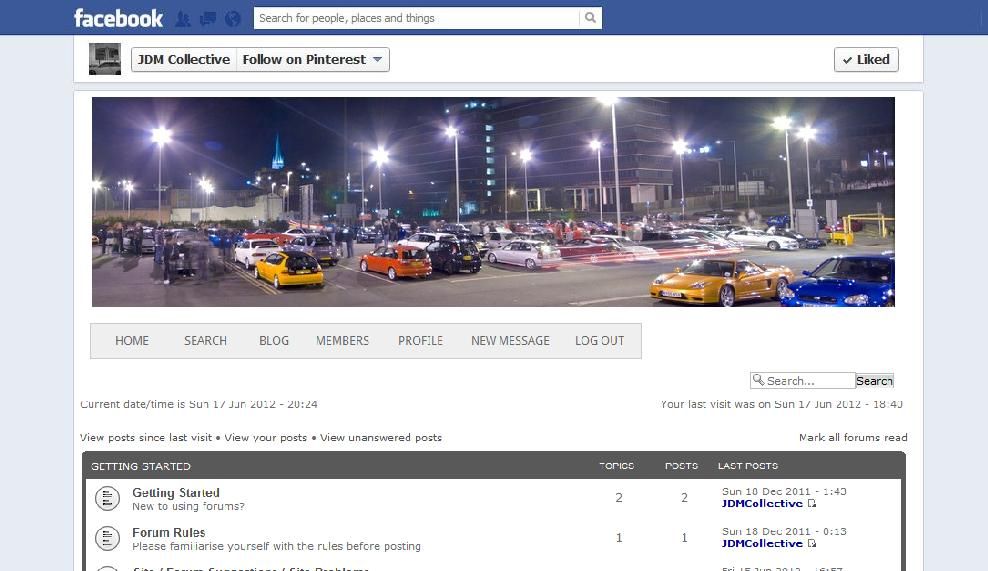Viewport: 988px width, 571px height.
Task: Click View your posts link
Action: click(266, 437)
